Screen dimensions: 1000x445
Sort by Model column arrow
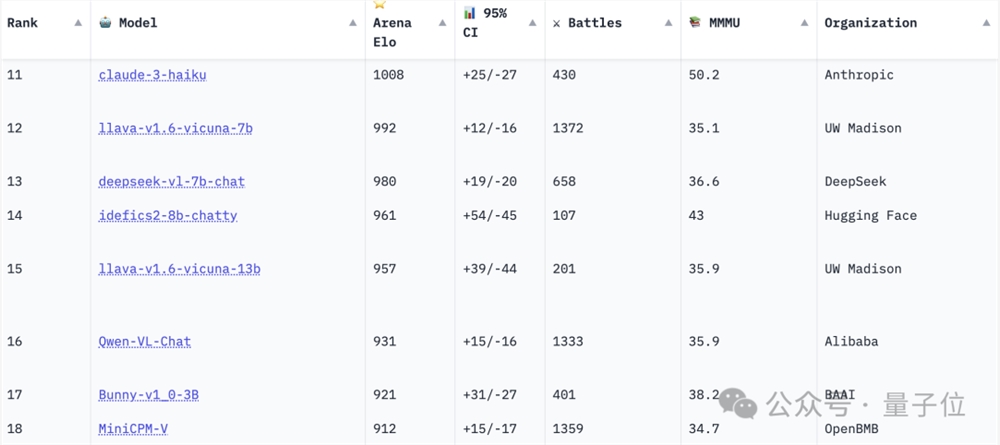click(x=353, y=23)
